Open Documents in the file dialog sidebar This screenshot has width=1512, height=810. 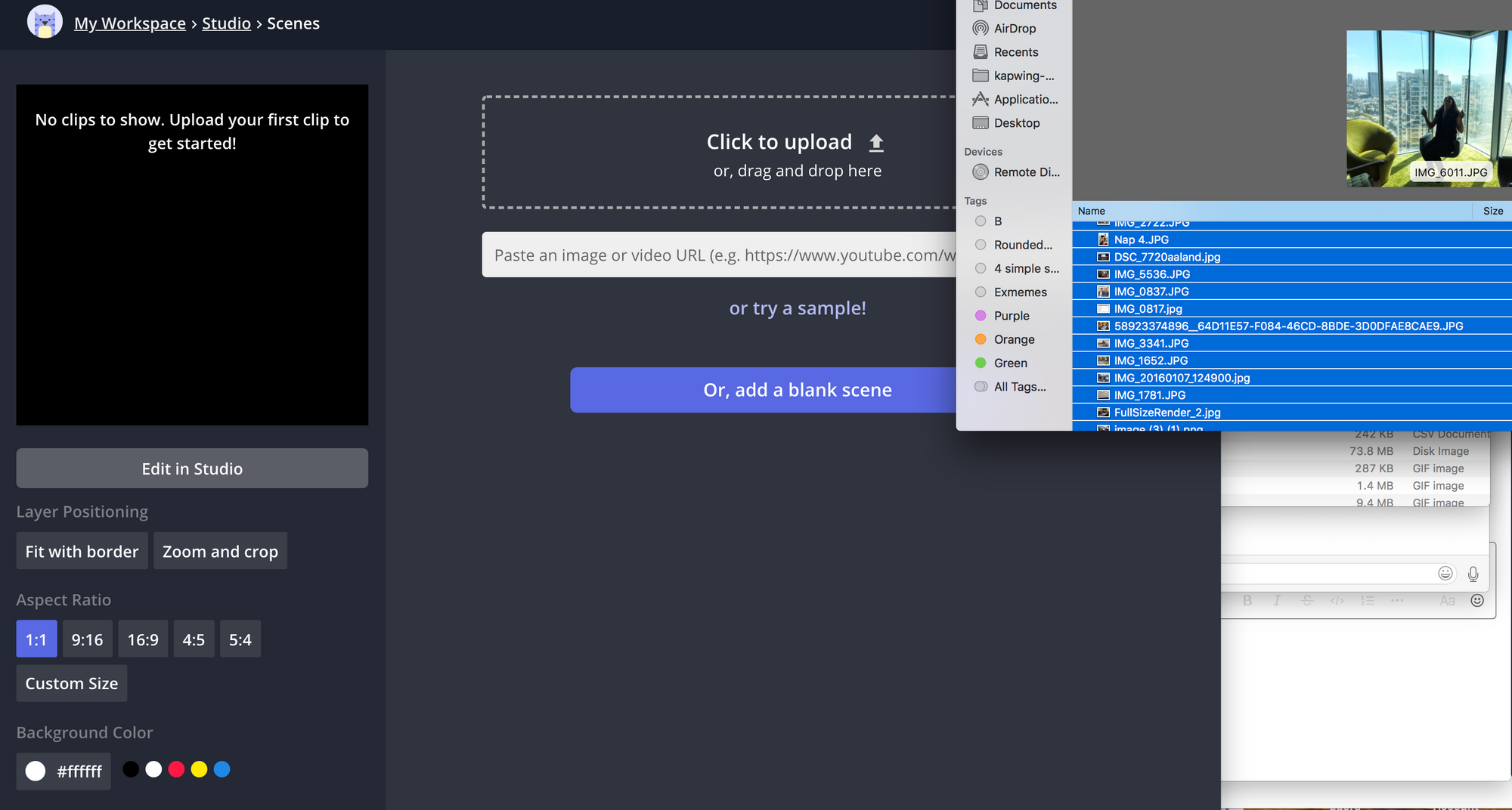tap(1015, 6)
